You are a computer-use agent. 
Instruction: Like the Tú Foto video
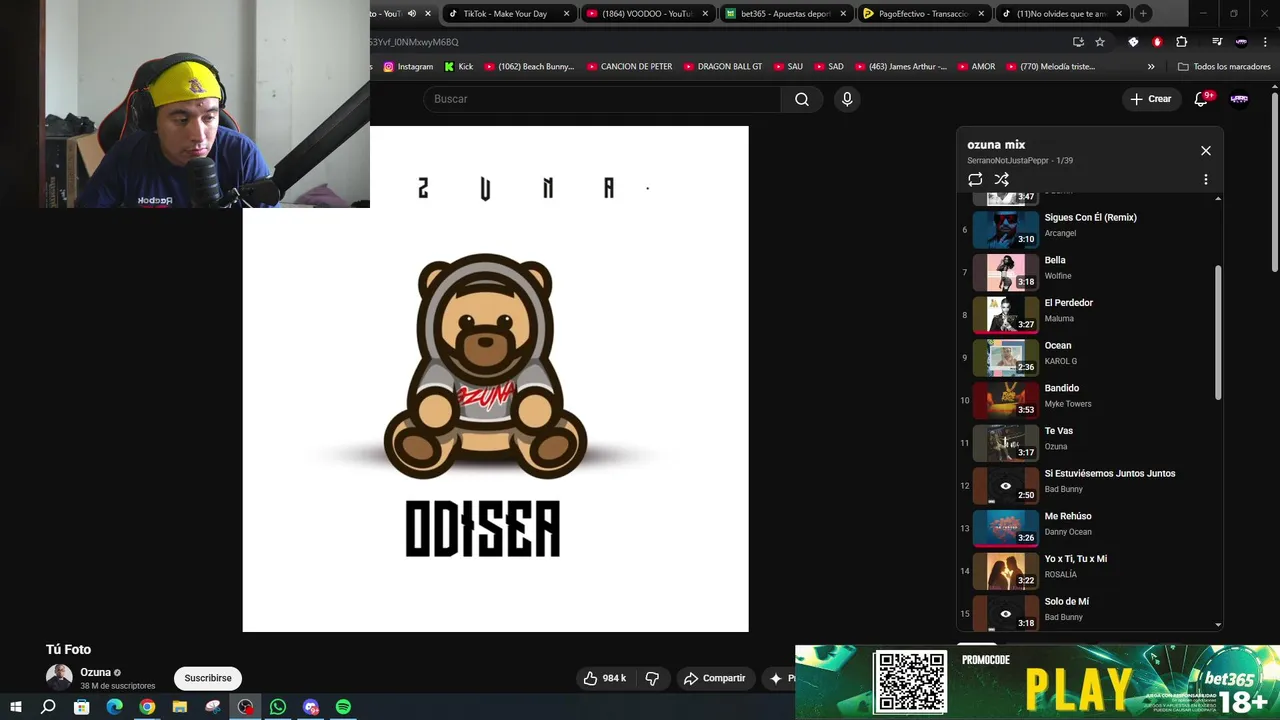pos(605,678)
